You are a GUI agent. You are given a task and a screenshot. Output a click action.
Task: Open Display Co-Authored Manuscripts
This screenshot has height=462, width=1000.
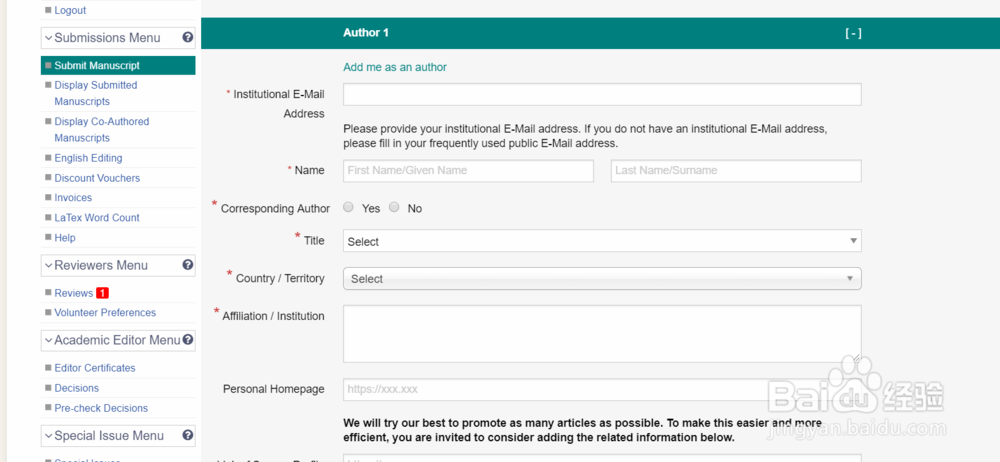pyautogui.click(x=101, y=130)
